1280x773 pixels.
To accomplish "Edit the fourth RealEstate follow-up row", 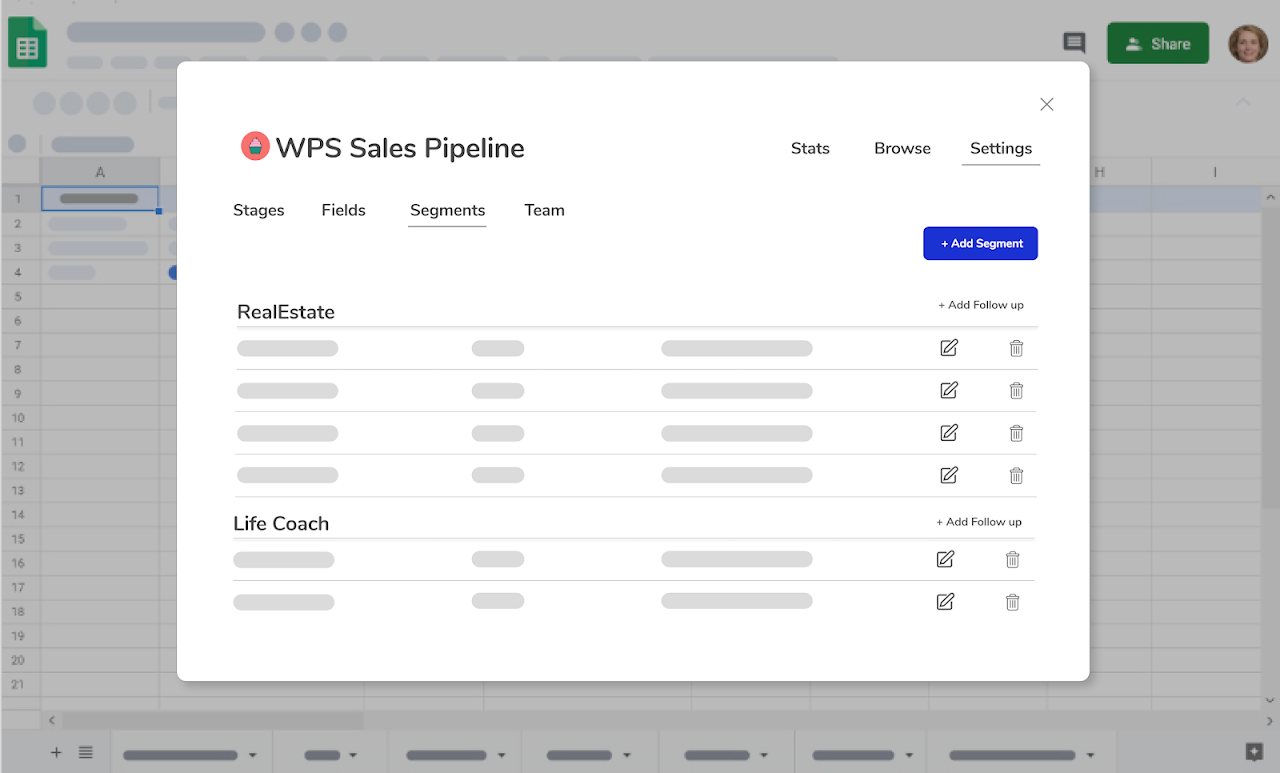I will tap(949, 475).
